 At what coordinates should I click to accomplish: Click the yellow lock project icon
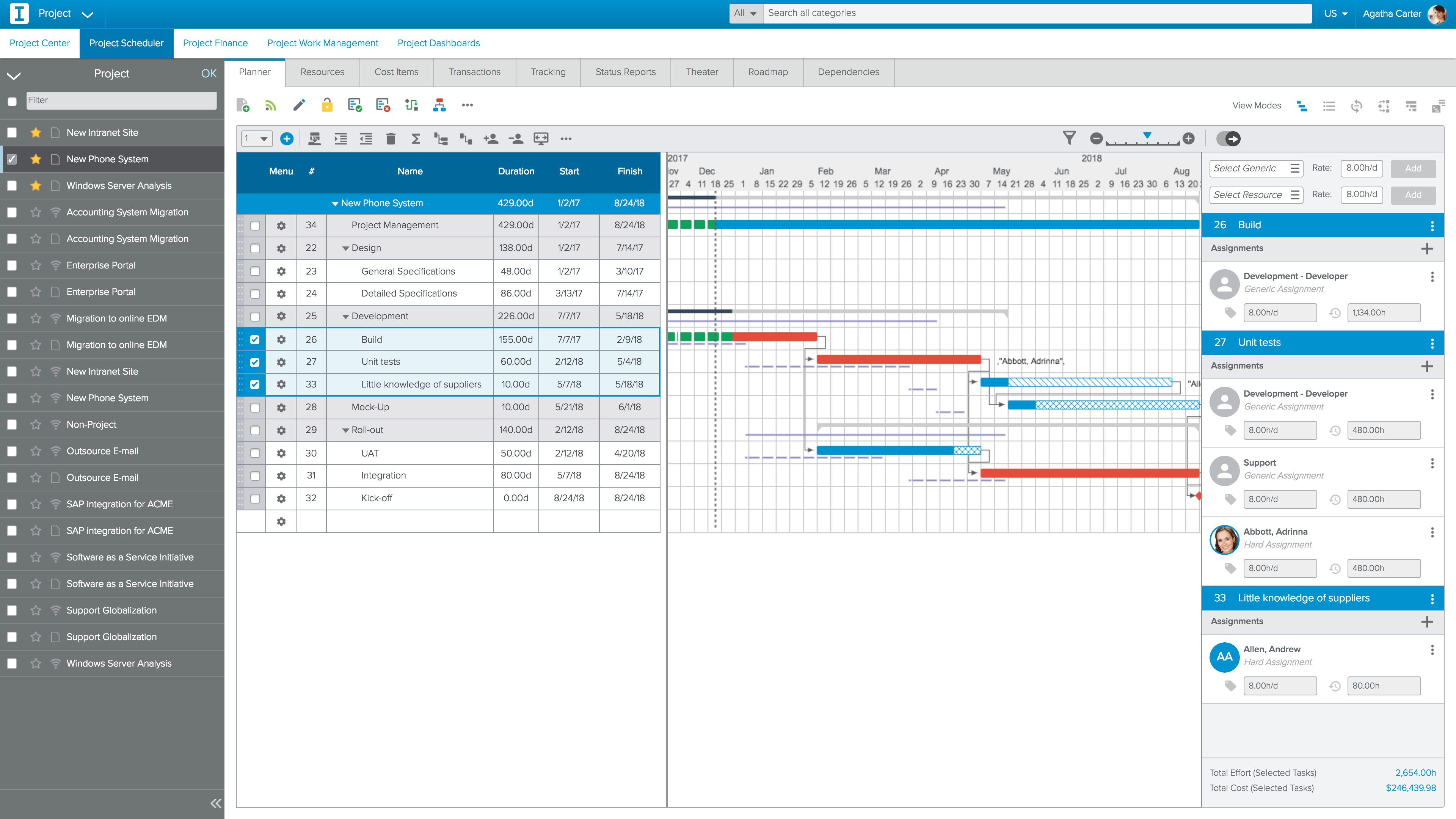327,105
